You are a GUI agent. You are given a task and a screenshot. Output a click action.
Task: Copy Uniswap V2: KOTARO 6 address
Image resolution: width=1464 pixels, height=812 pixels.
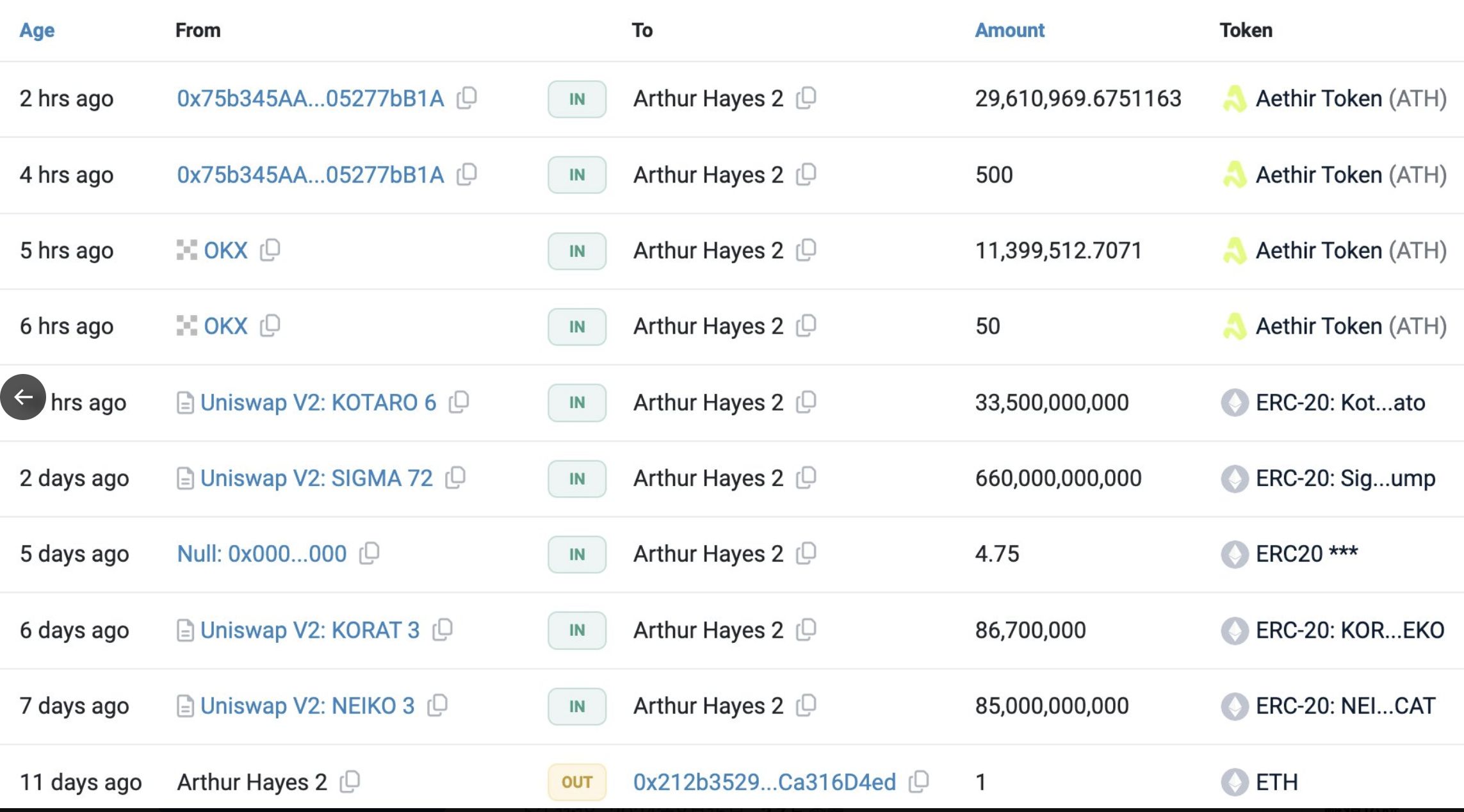click(459, 402)
